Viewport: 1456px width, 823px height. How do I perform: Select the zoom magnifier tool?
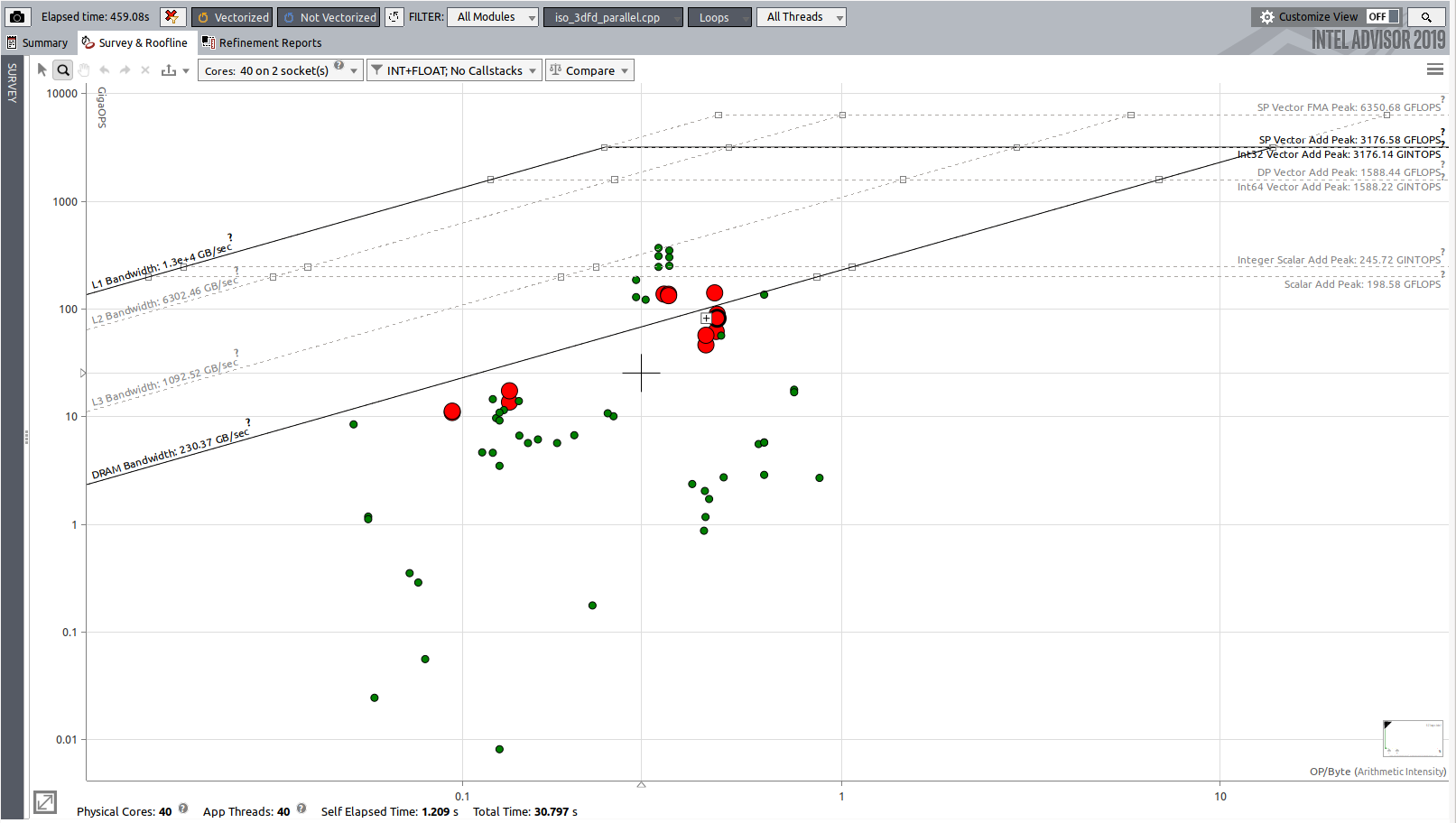pos(63,69)
